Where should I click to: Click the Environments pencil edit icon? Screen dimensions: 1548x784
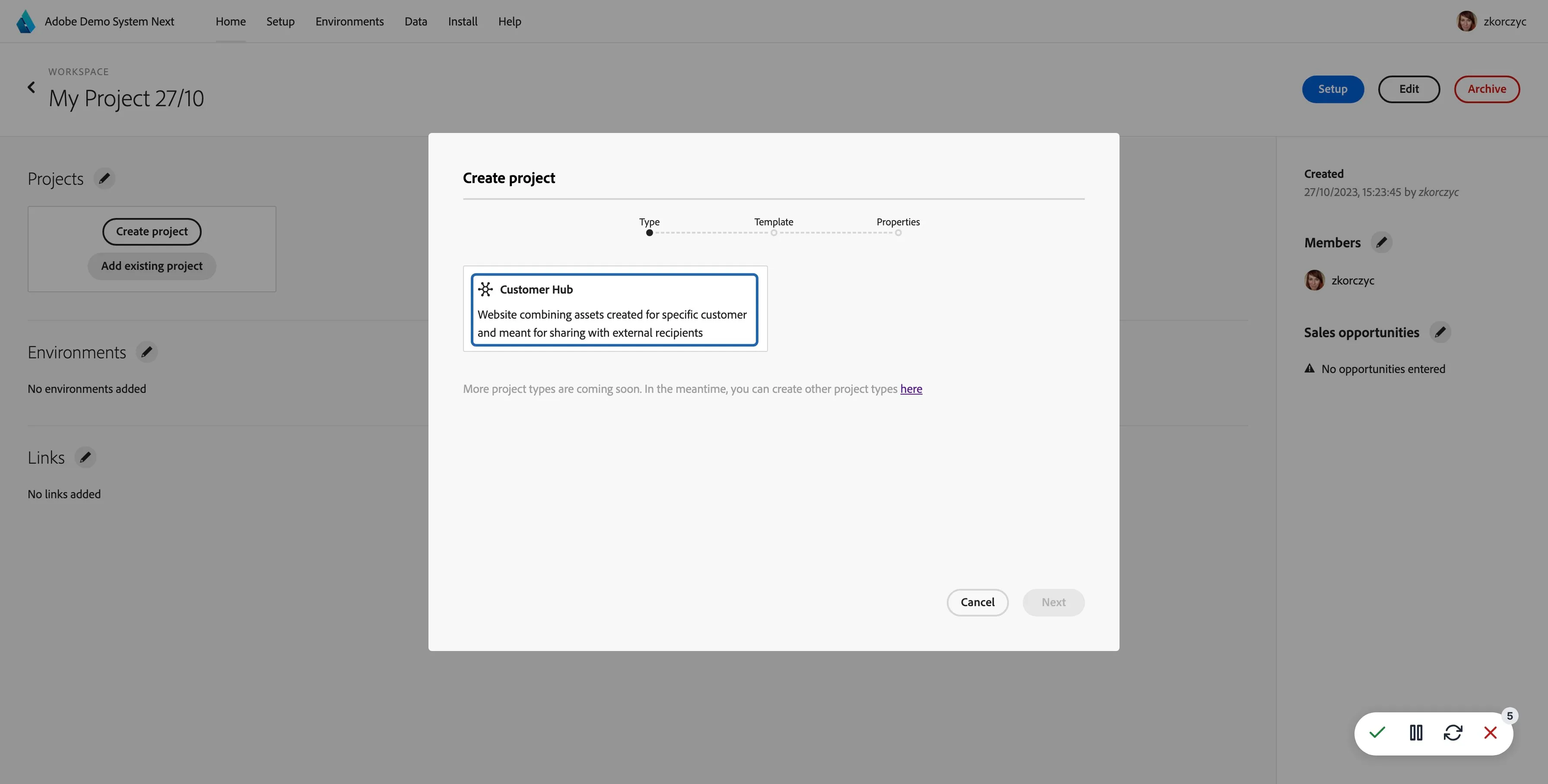click(146, 352)
